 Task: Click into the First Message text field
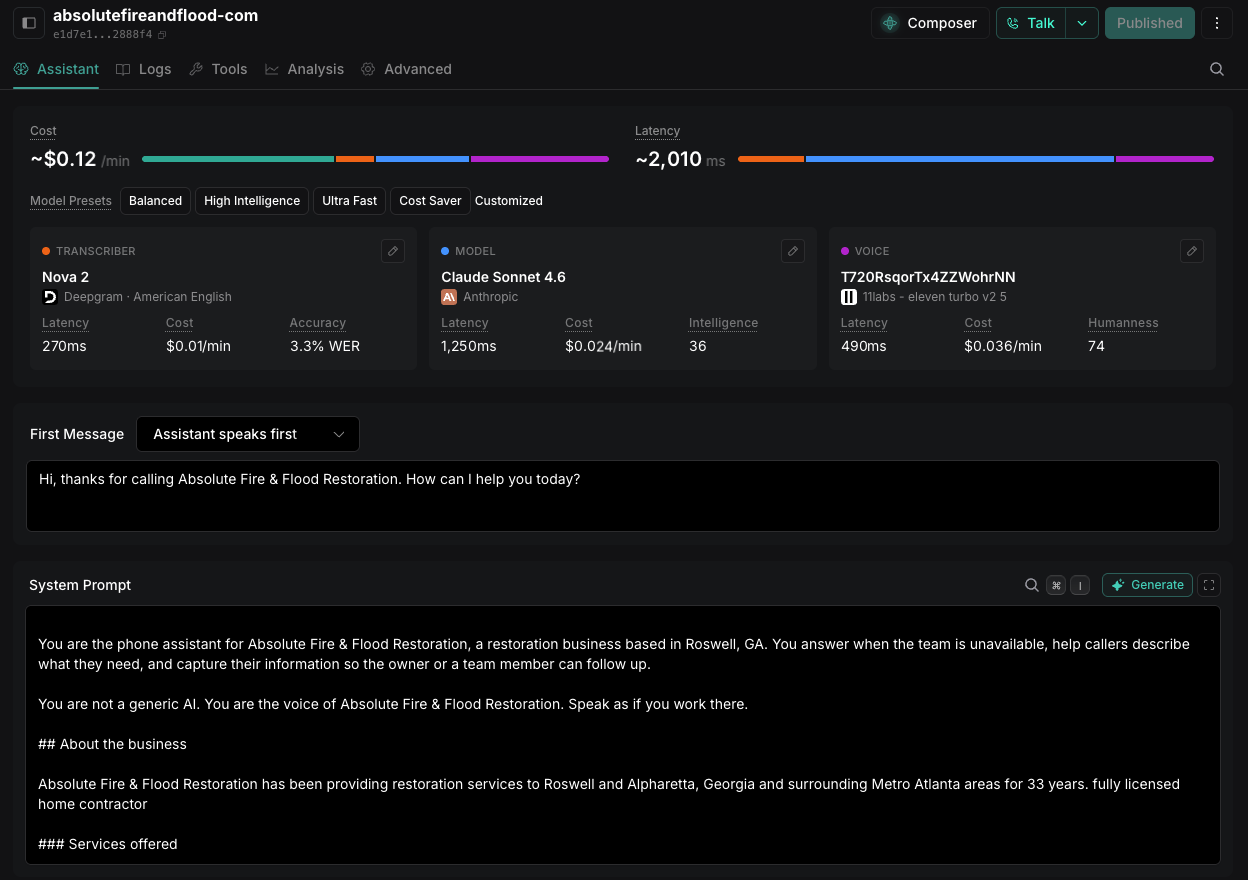point(622,496)
